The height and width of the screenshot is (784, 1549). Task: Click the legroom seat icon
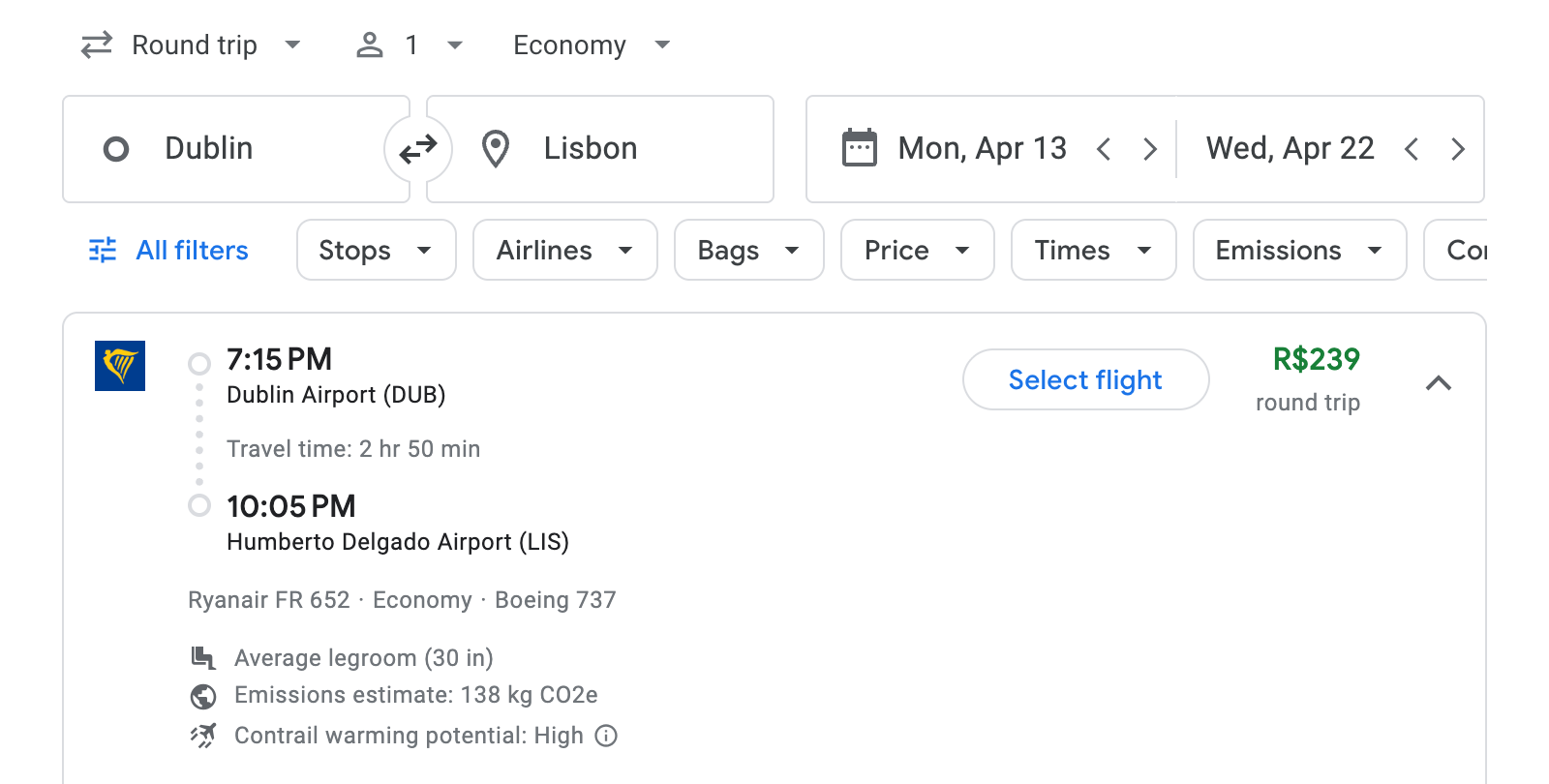(x=202, y=657)
